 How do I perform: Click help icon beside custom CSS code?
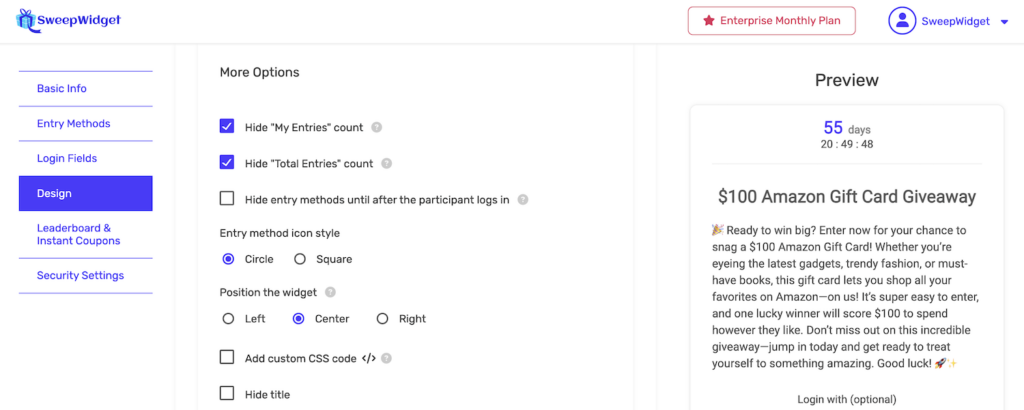tap(386, 358)
